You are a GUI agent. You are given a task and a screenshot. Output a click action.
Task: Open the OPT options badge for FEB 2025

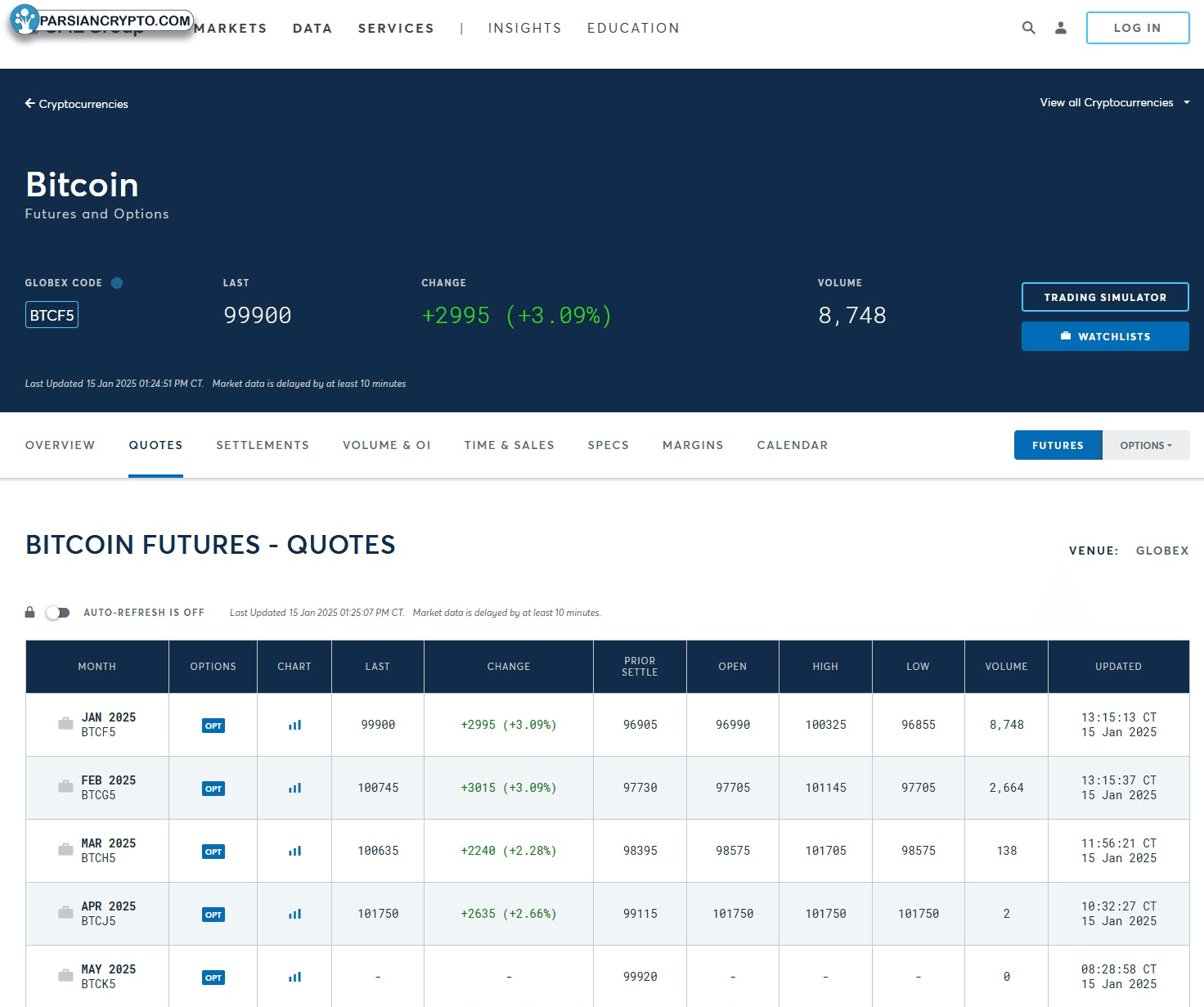(x=213, y=789)
